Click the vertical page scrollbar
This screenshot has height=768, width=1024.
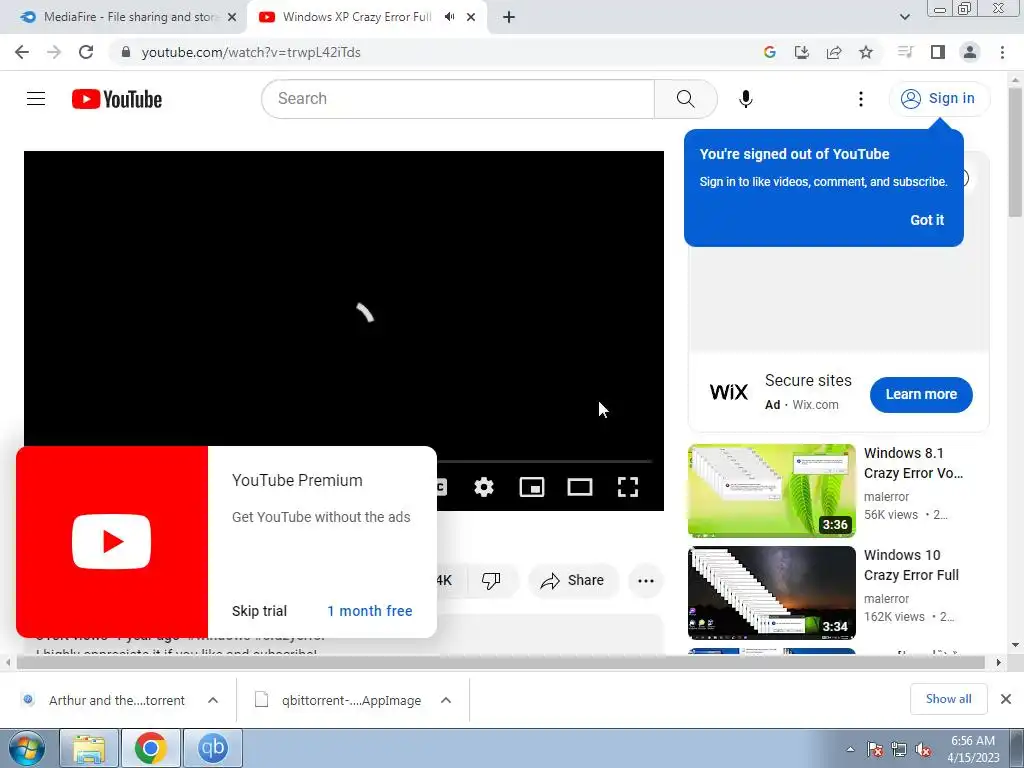pos(1016,152)
